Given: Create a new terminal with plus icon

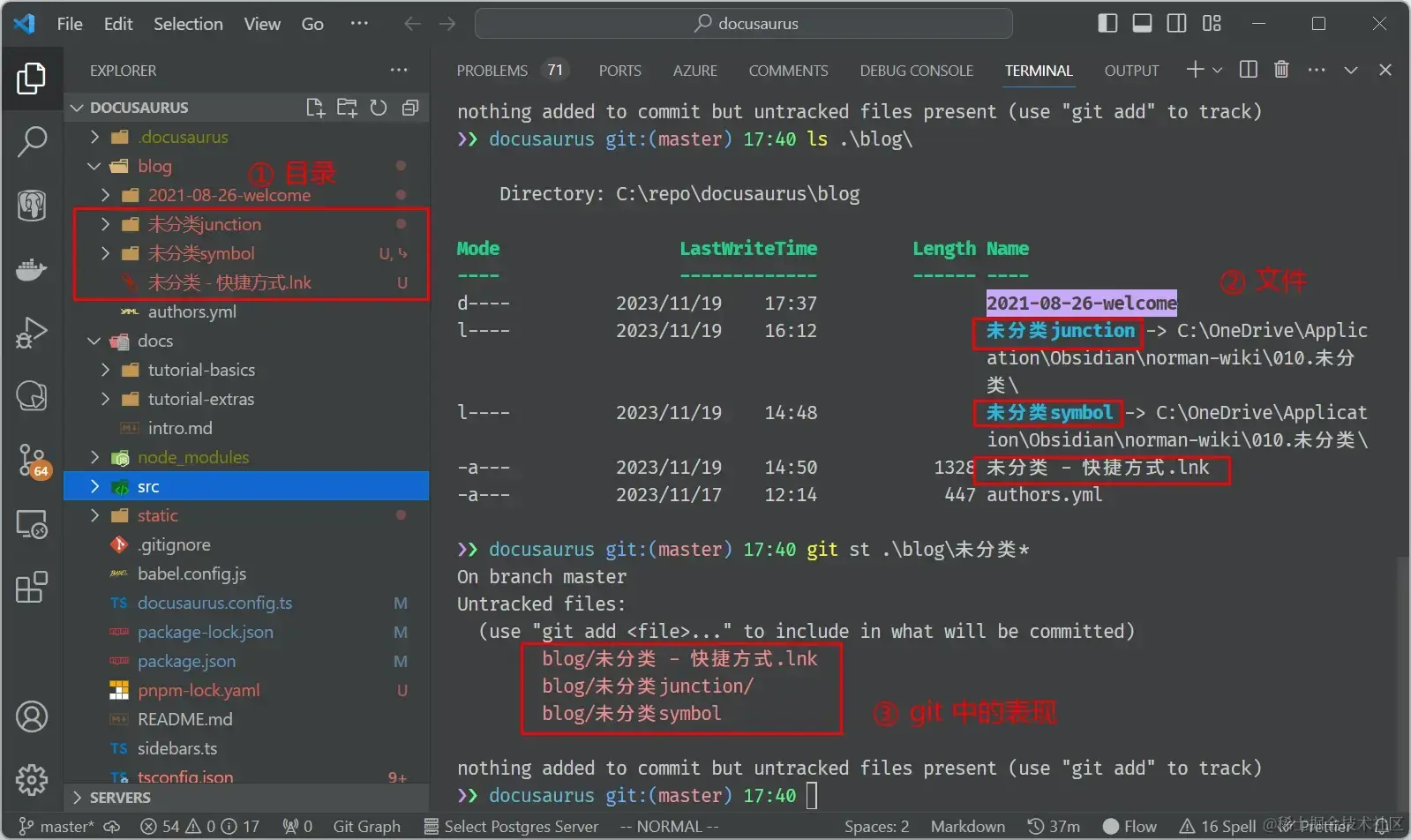Looking at the screenshot, I should 1195,70.
